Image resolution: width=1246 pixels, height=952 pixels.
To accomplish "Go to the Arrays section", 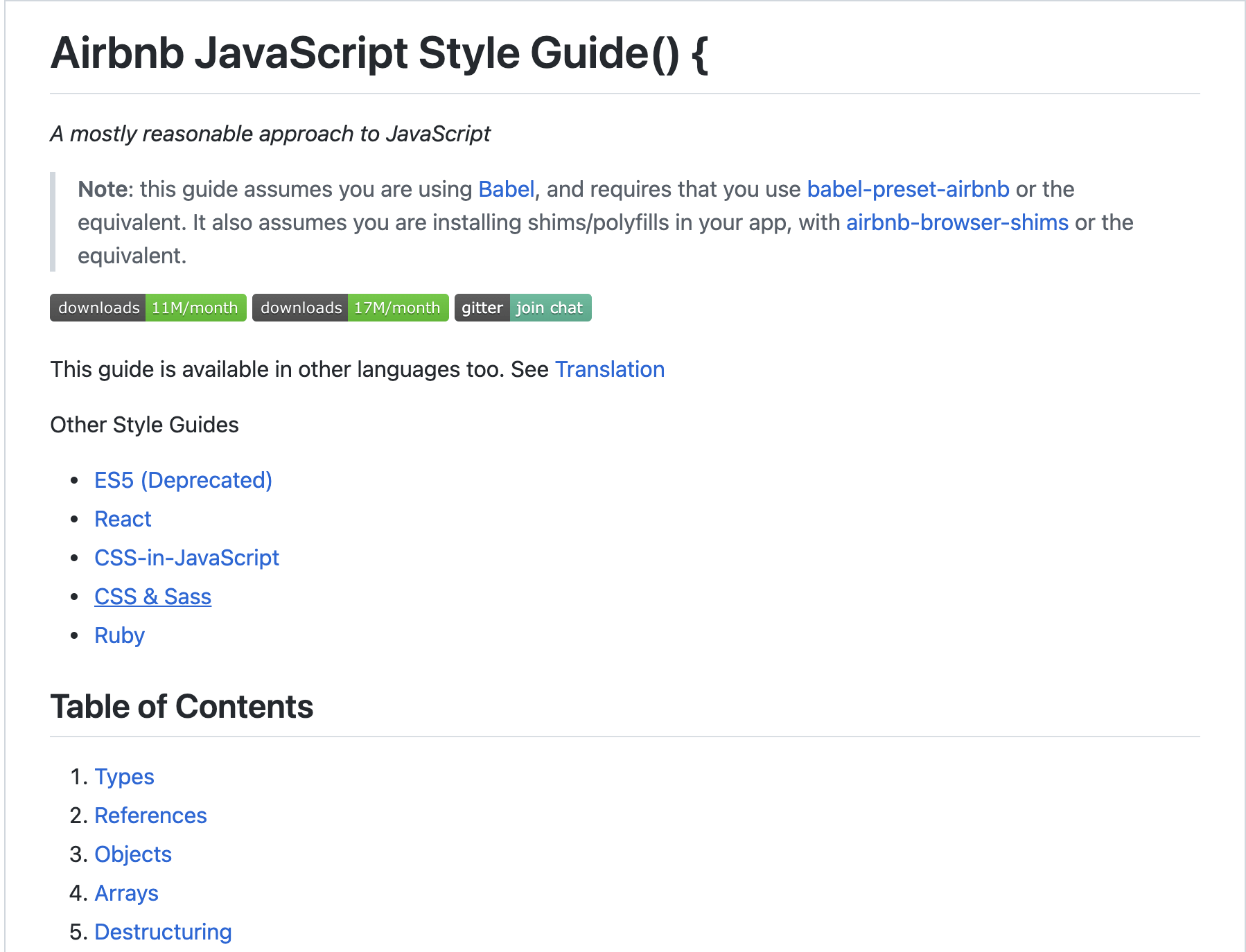I will [x=126, y=893].
